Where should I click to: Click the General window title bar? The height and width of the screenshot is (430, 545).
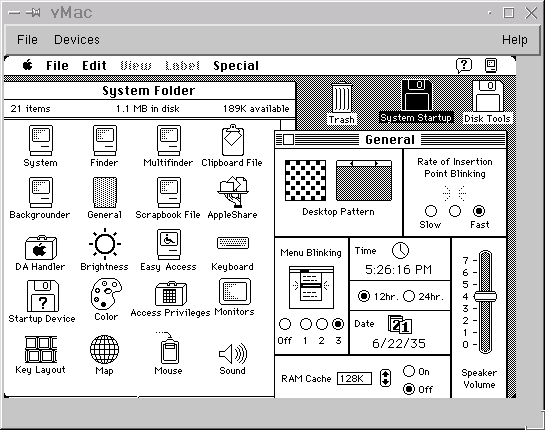[390, 140]
